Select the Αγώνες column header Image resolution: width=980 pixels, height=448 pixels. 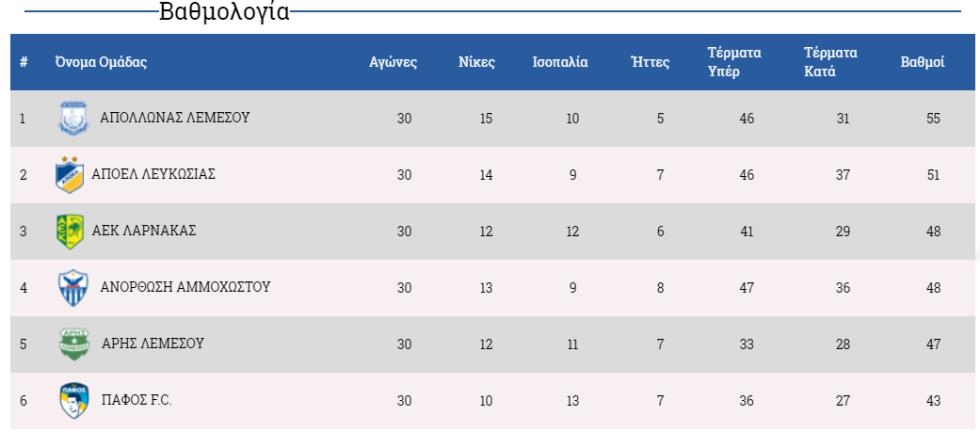coord(393,62)
